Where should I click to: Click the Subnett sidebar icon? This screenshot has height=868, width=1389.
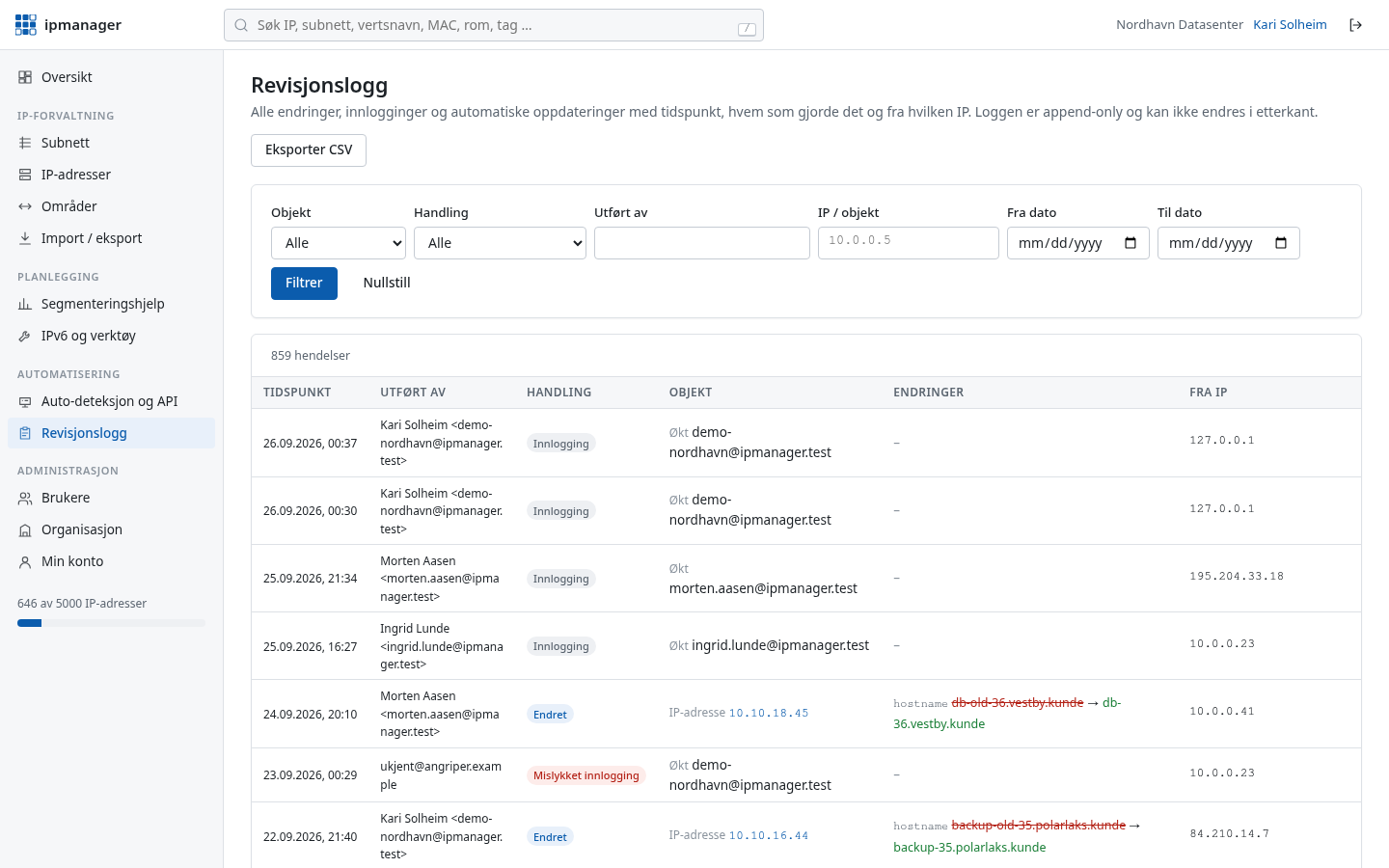[25, 143]
